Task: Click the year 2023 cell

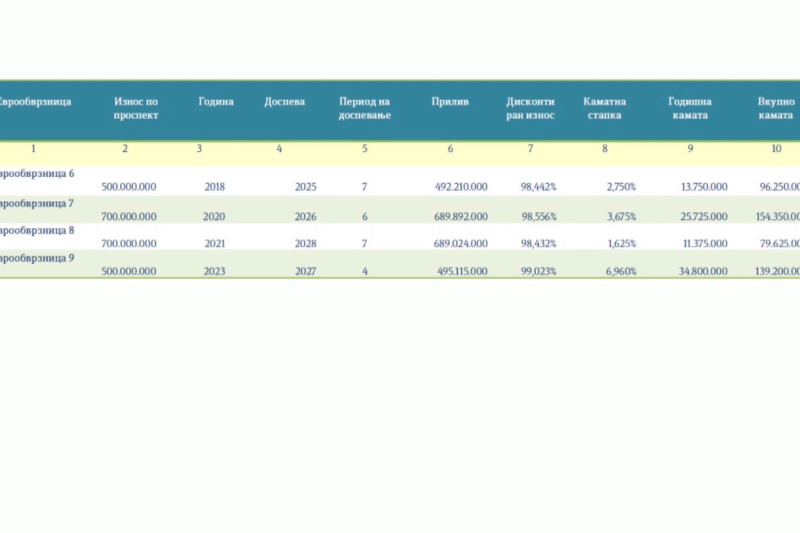Action: (x=214, y=271)
